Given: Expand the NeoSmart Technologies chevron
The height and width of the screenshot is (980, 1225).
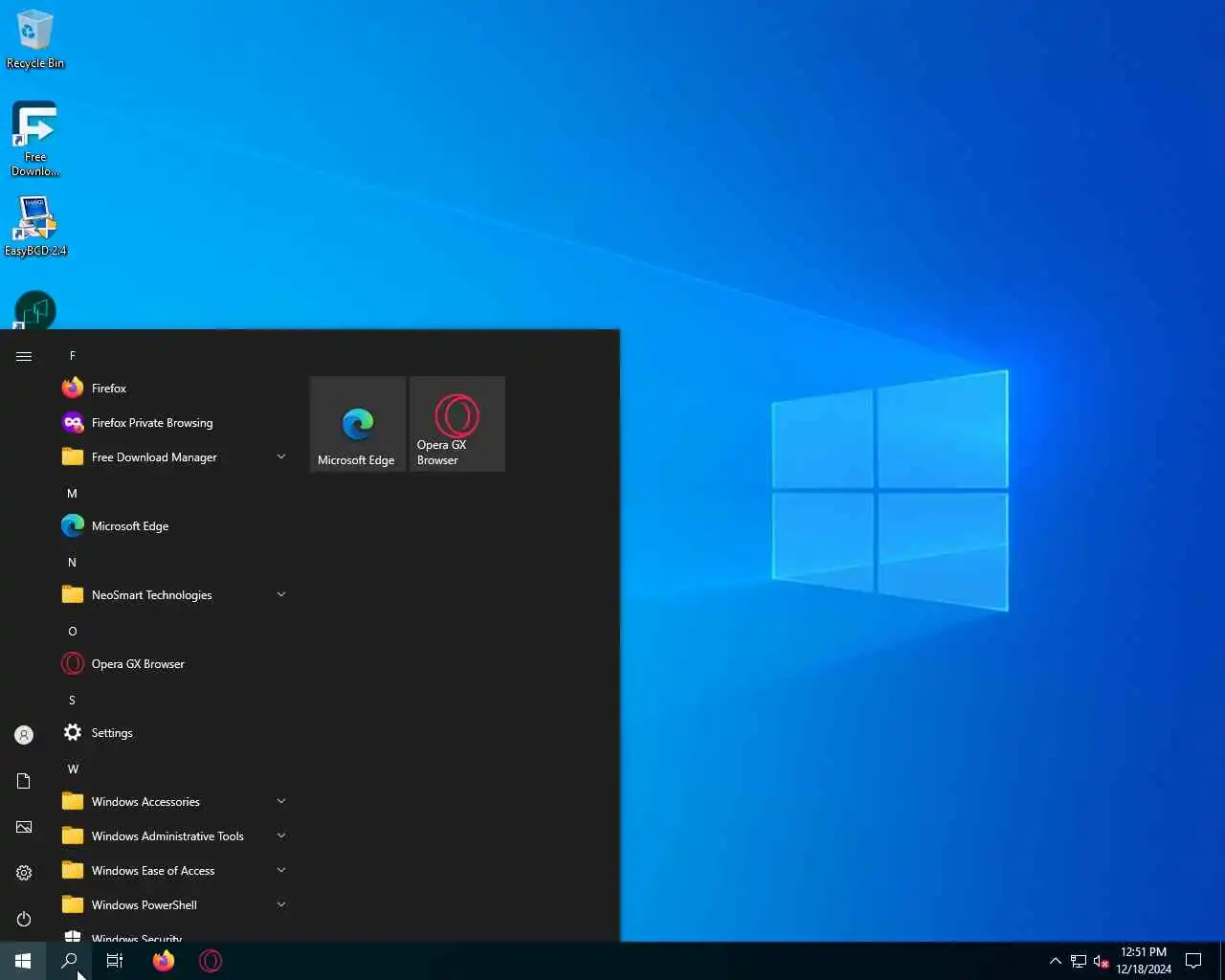Looking at the screenshot, I should coord(281,595).
